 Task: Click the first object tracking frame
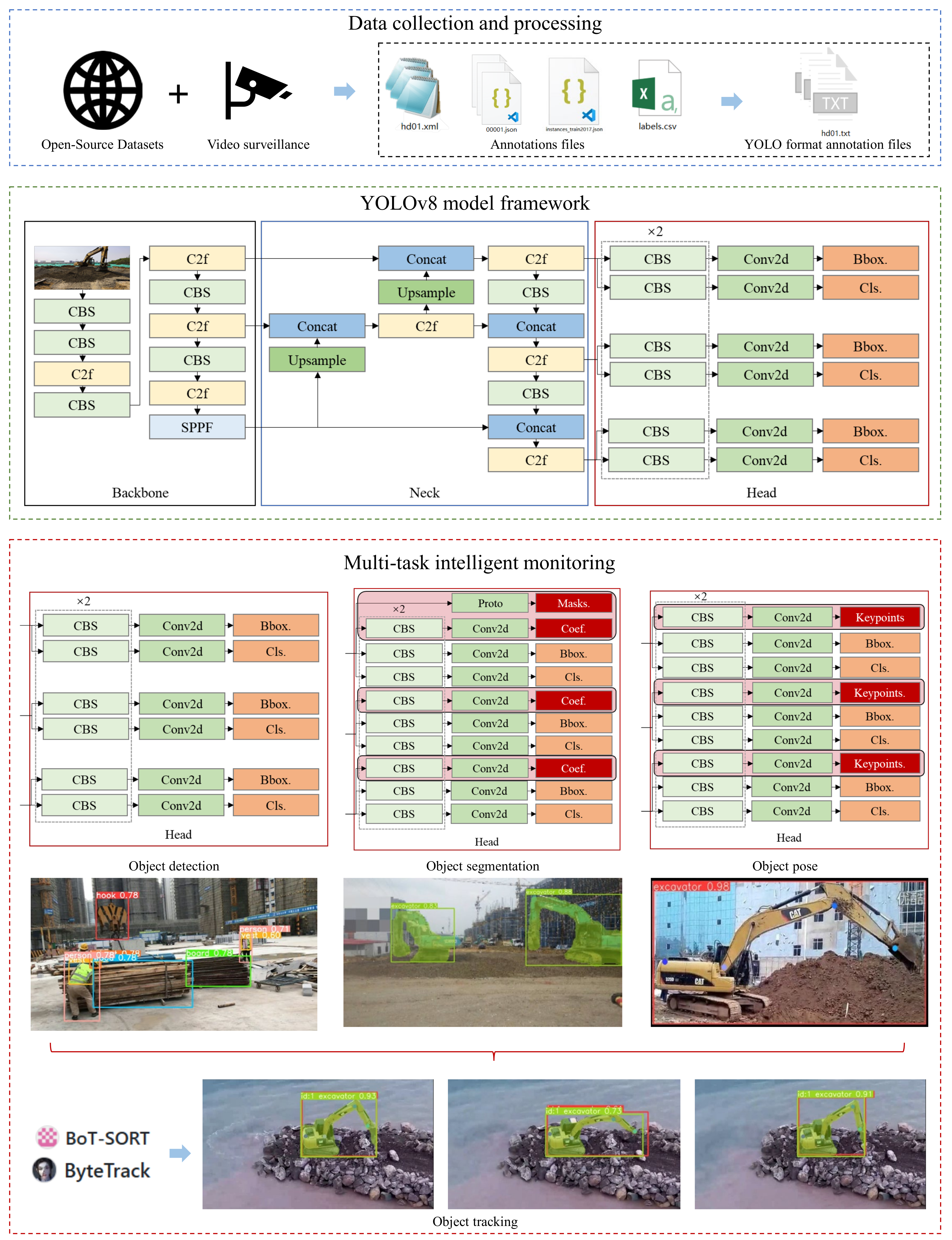(318, 1144)
